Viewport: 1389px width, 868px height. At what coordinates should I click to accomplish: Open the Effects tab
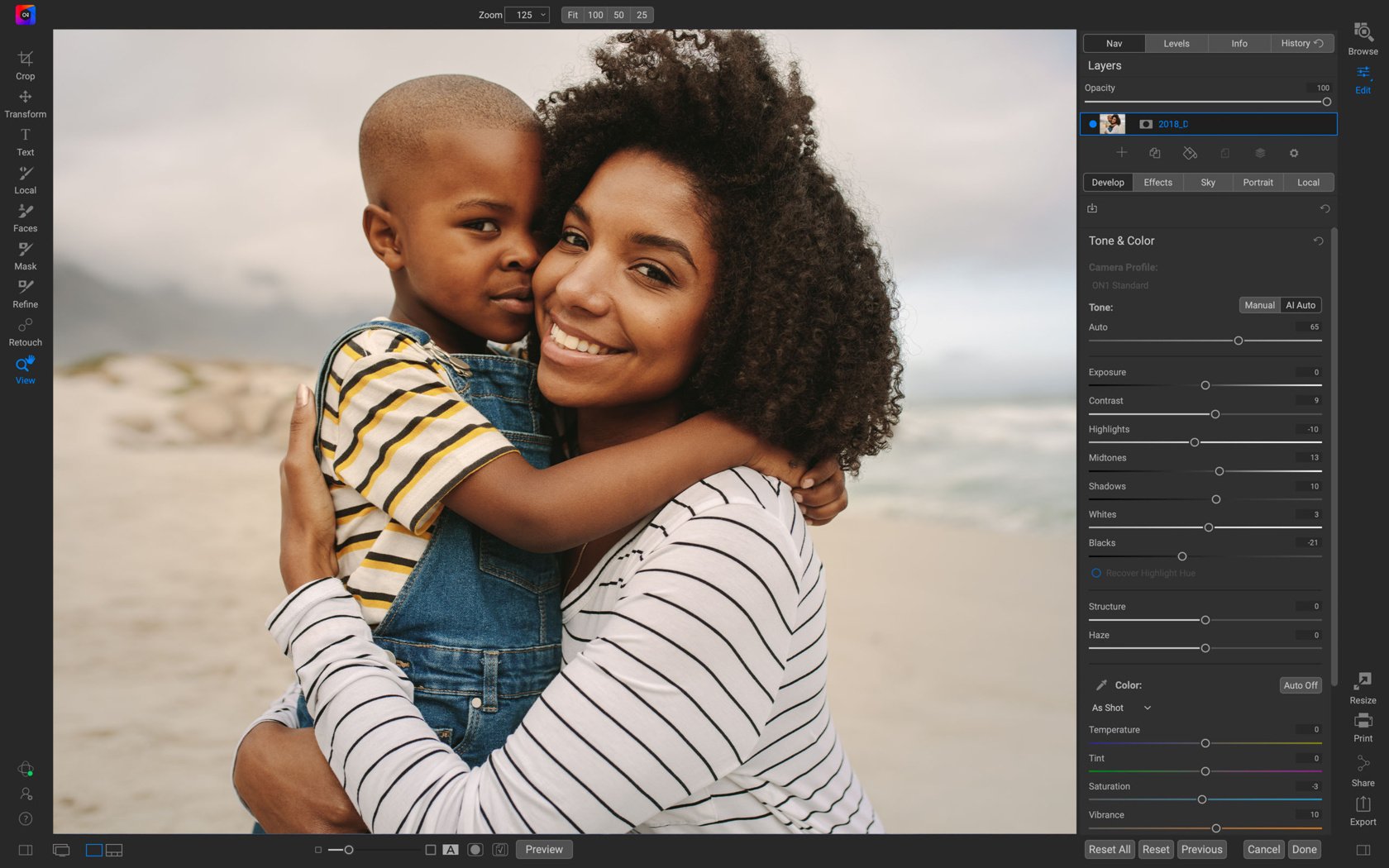pyautogui.click(x=1157, y=182)
